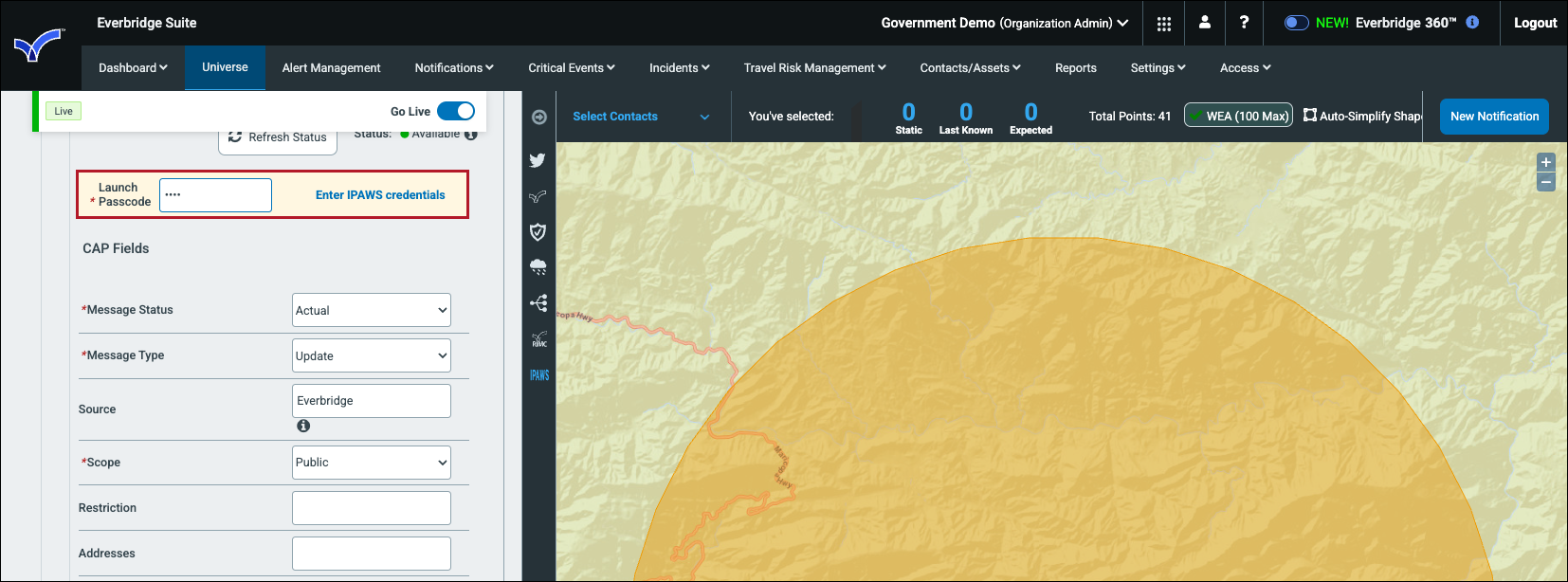Image resolution: width=1568 pixels, height=582 pixels.
Task: Click the New Notification button
Action: tap(1494, 117)
